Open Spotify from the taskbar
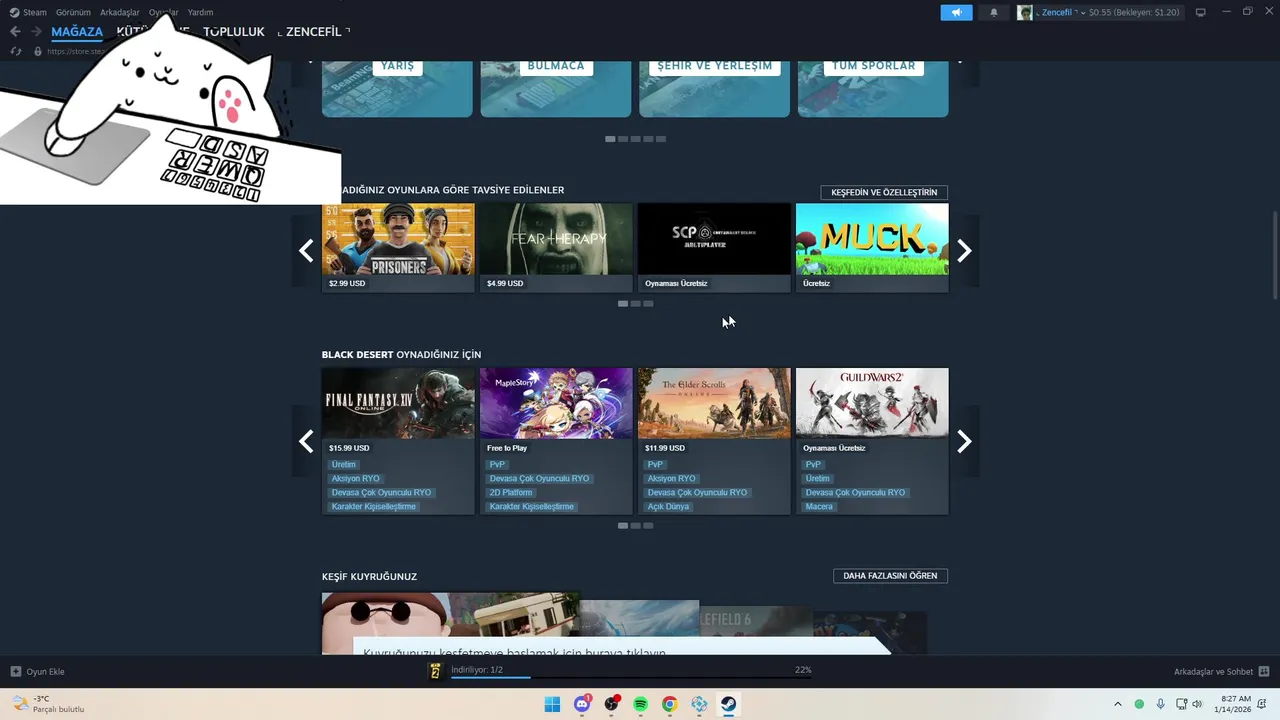 pos(640,704)
